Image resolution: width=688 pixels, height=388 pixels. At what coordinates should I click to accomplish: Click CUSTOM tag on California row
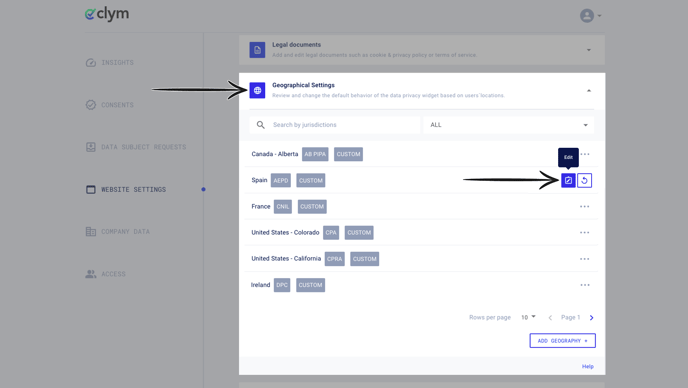365,259
